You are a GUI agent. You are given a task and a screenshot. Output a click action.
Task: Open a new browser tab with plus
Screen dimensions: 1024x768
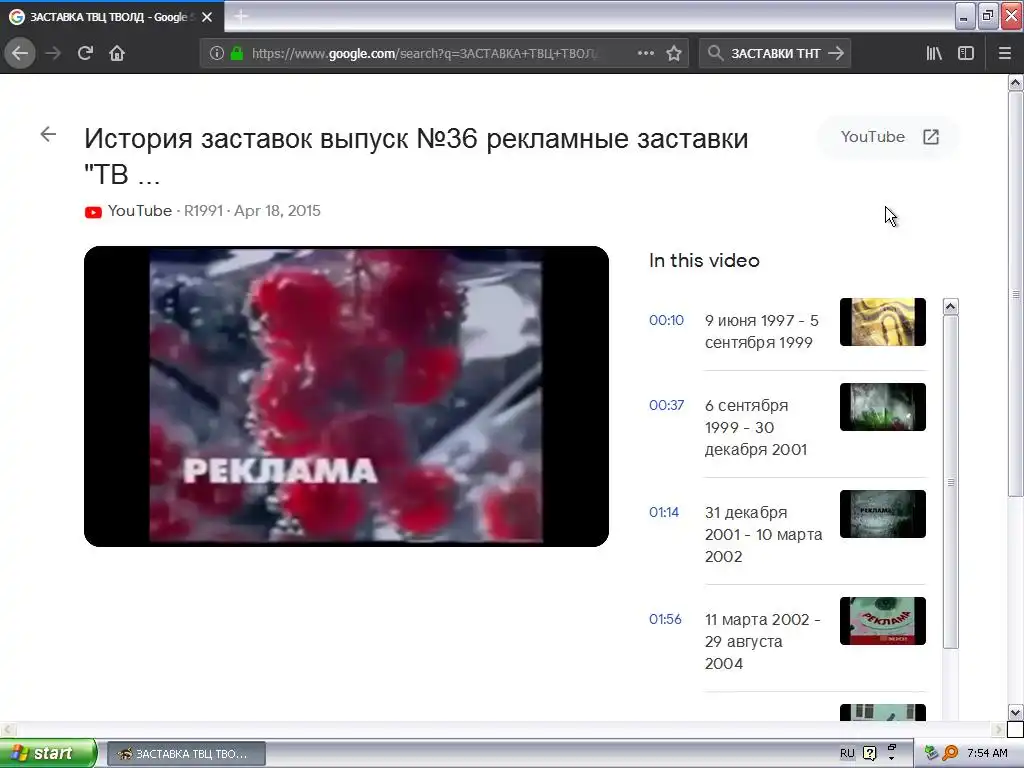click(241, 16)
